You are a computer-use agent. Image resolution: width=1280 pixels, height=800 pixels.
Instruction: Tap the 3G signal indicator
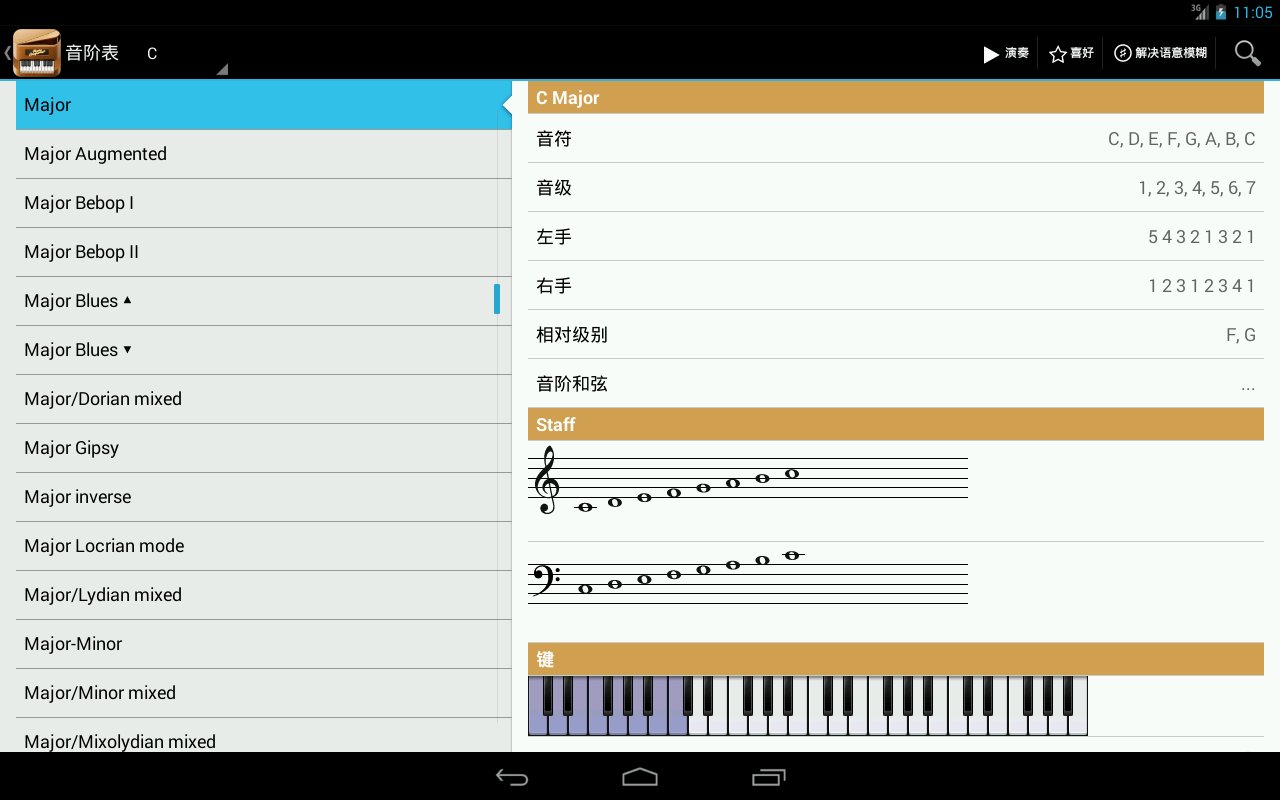1199,12
